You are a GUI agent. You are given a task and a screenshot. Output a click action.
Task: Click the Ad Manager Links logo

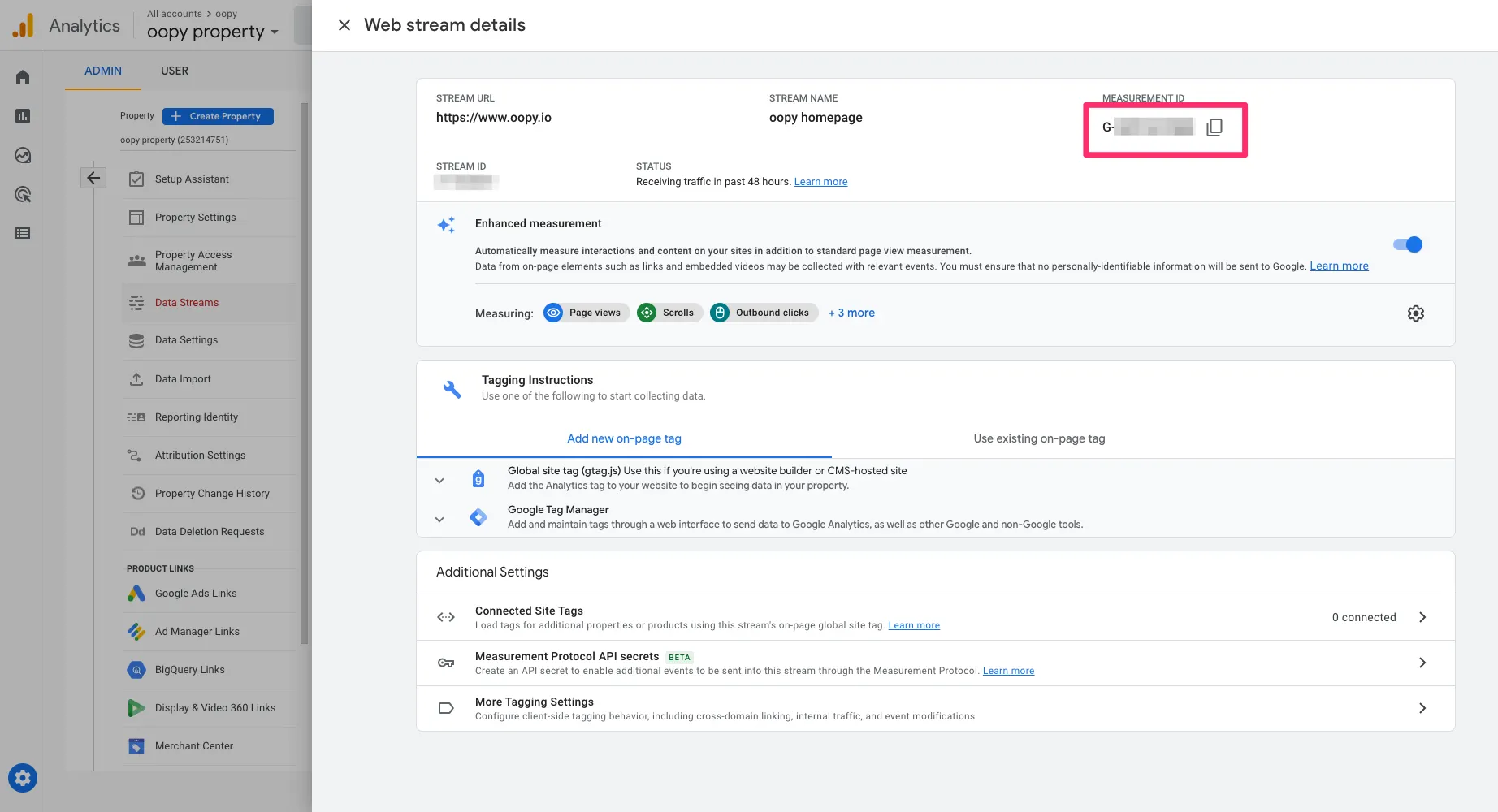(x=136, y=631)
